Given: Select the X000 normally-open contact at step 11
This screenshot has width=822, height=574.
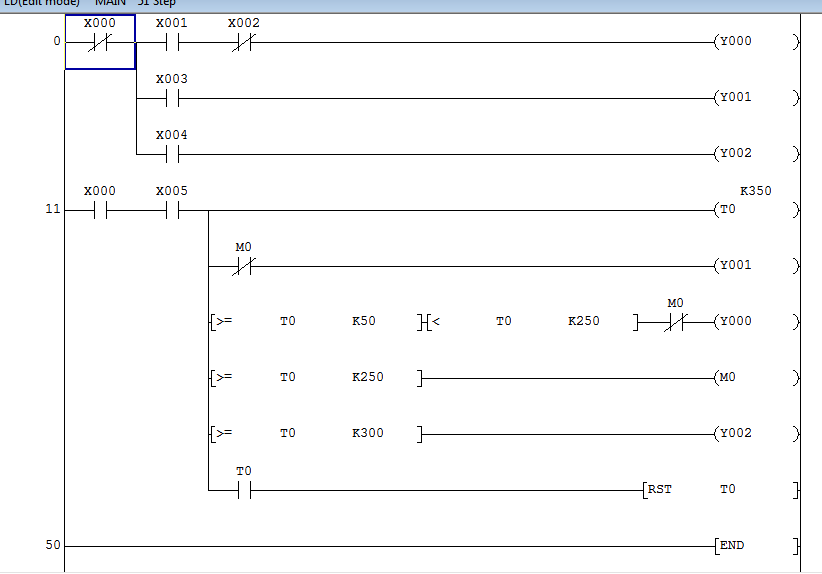Looking at the screenshot, I should [100, 210].
